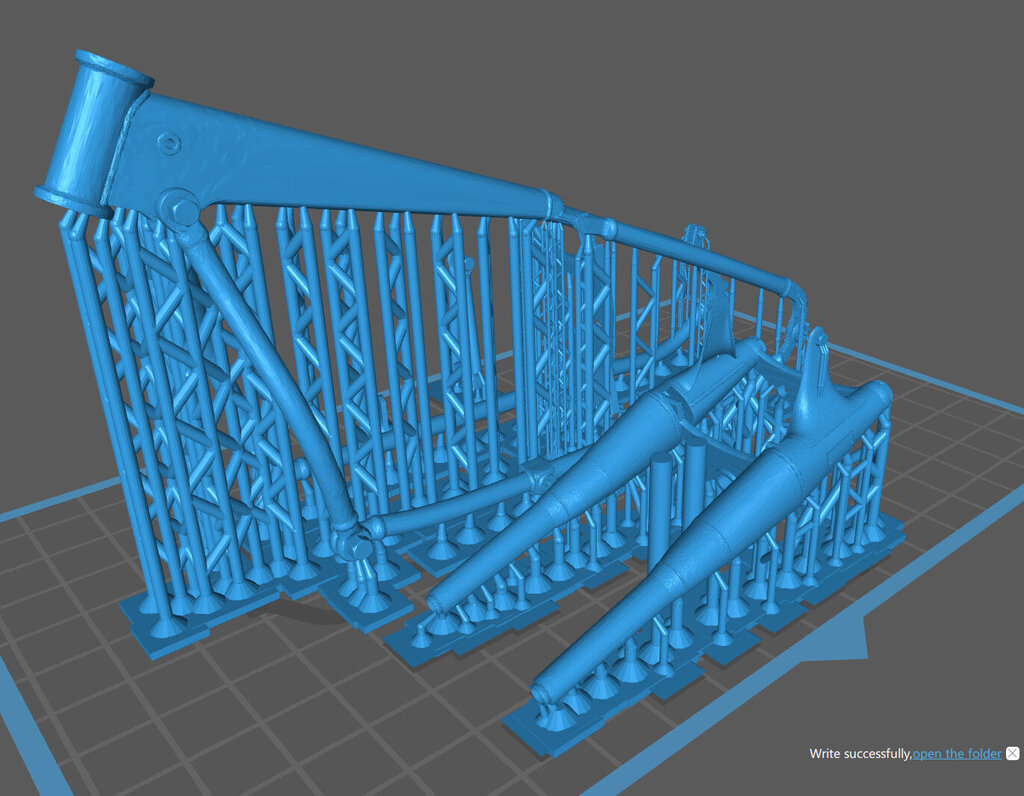This screenshot has width=1024, height=796.
Task: Click the vertical cylinder between the conical tubes
Action: (x=660, y=510)
